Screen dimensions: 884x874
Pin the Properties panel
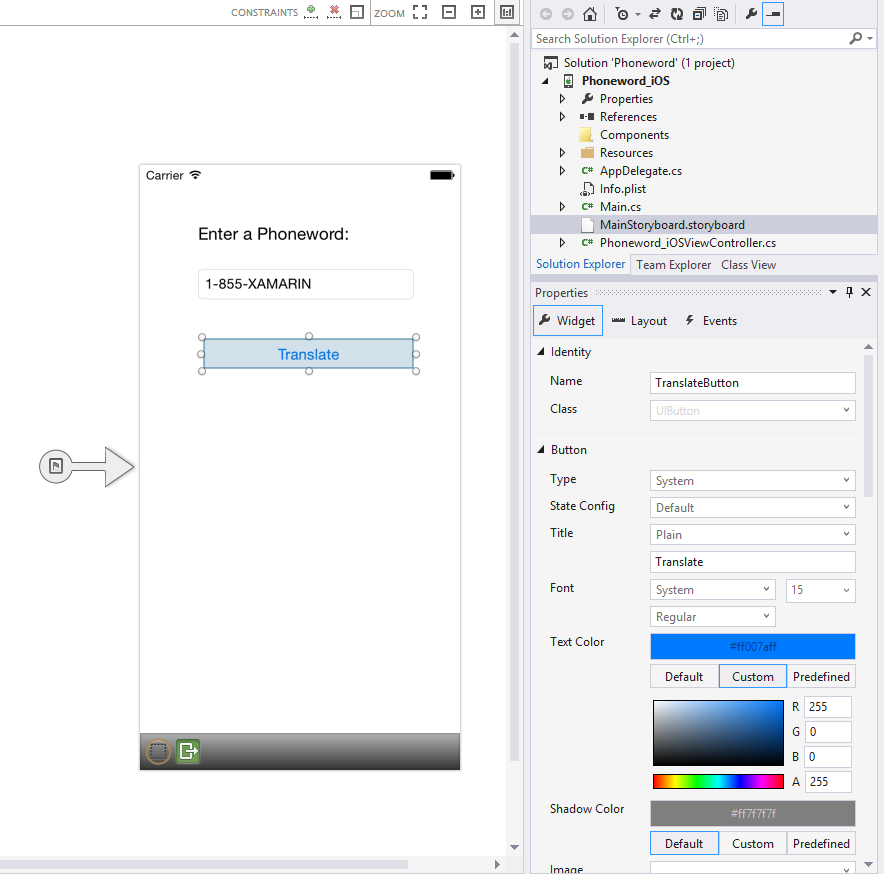pyautogui.click(x=850, y=292)
